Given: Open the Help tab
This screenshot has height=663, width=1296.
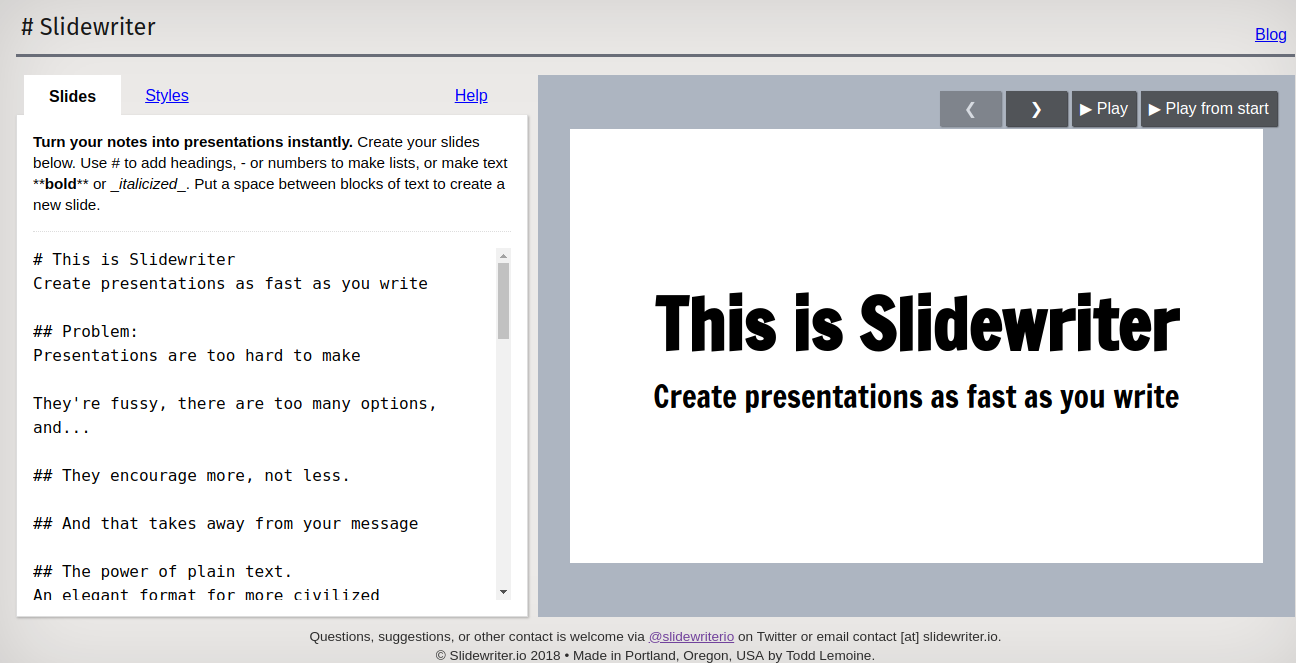Looking at the screenshot, I should pyautogui.click(x=471, y=95).
